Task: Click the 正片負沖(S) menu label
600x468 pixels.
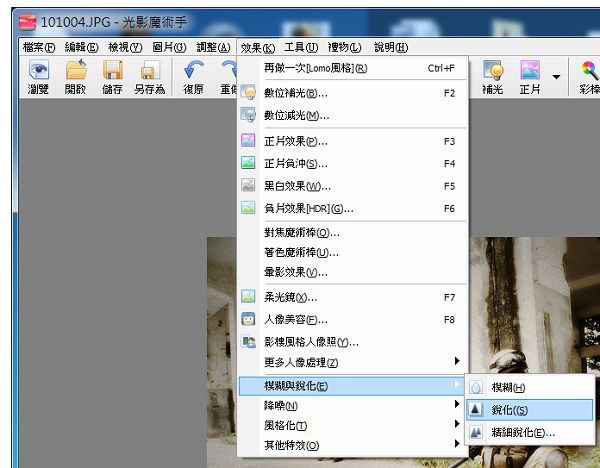Action: pyautogui.click(x=296, y=164)
